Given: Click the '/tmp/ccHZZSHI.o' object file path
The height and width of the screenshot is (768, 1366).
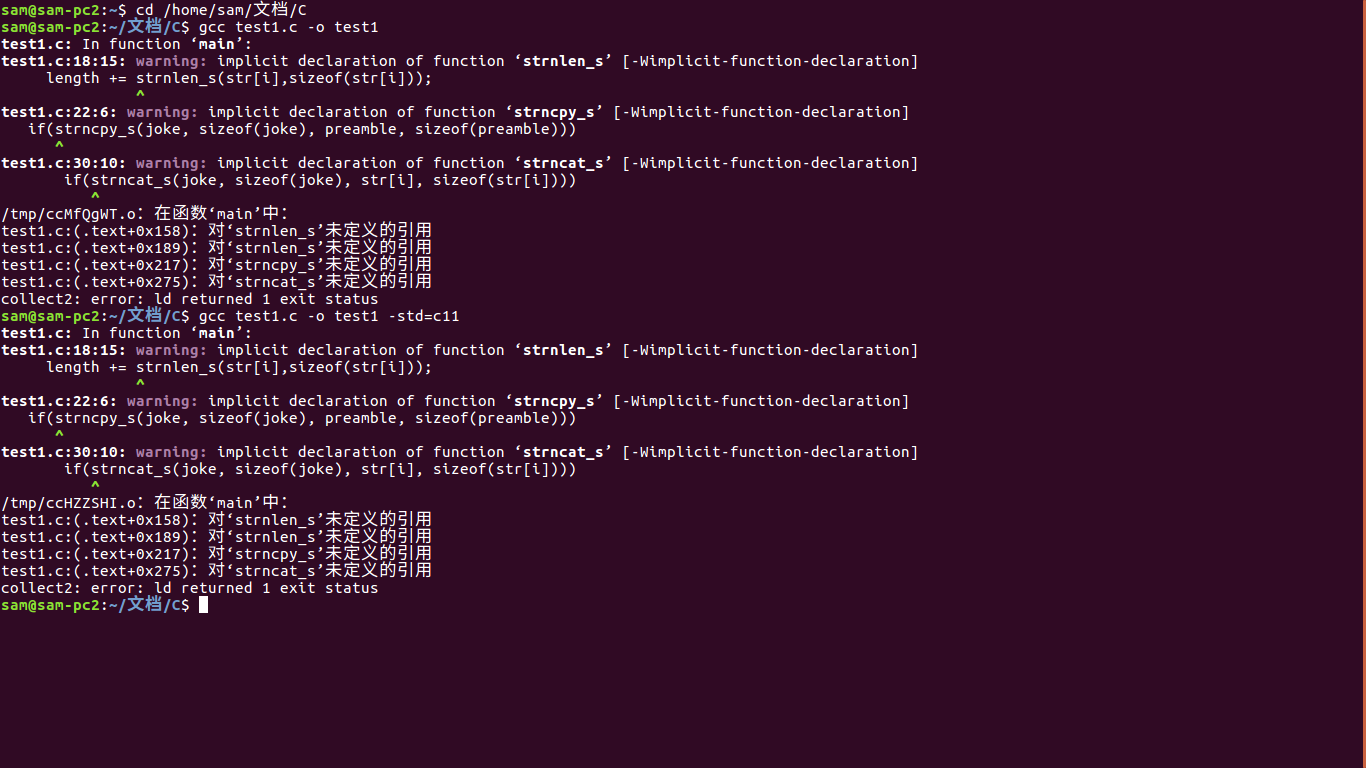Looking at the screenshot, I should [68, 503].
